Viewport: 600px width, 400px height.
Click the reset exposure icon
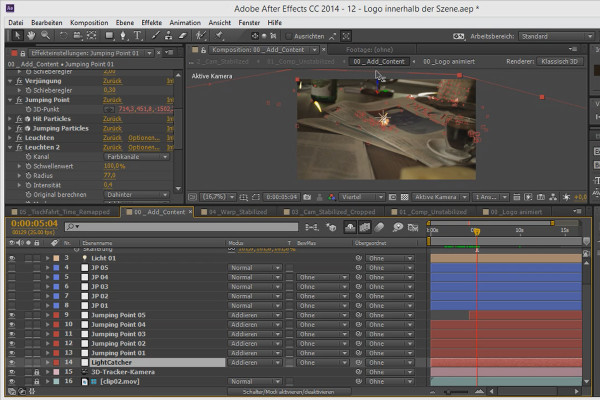[x=566, y=197]
